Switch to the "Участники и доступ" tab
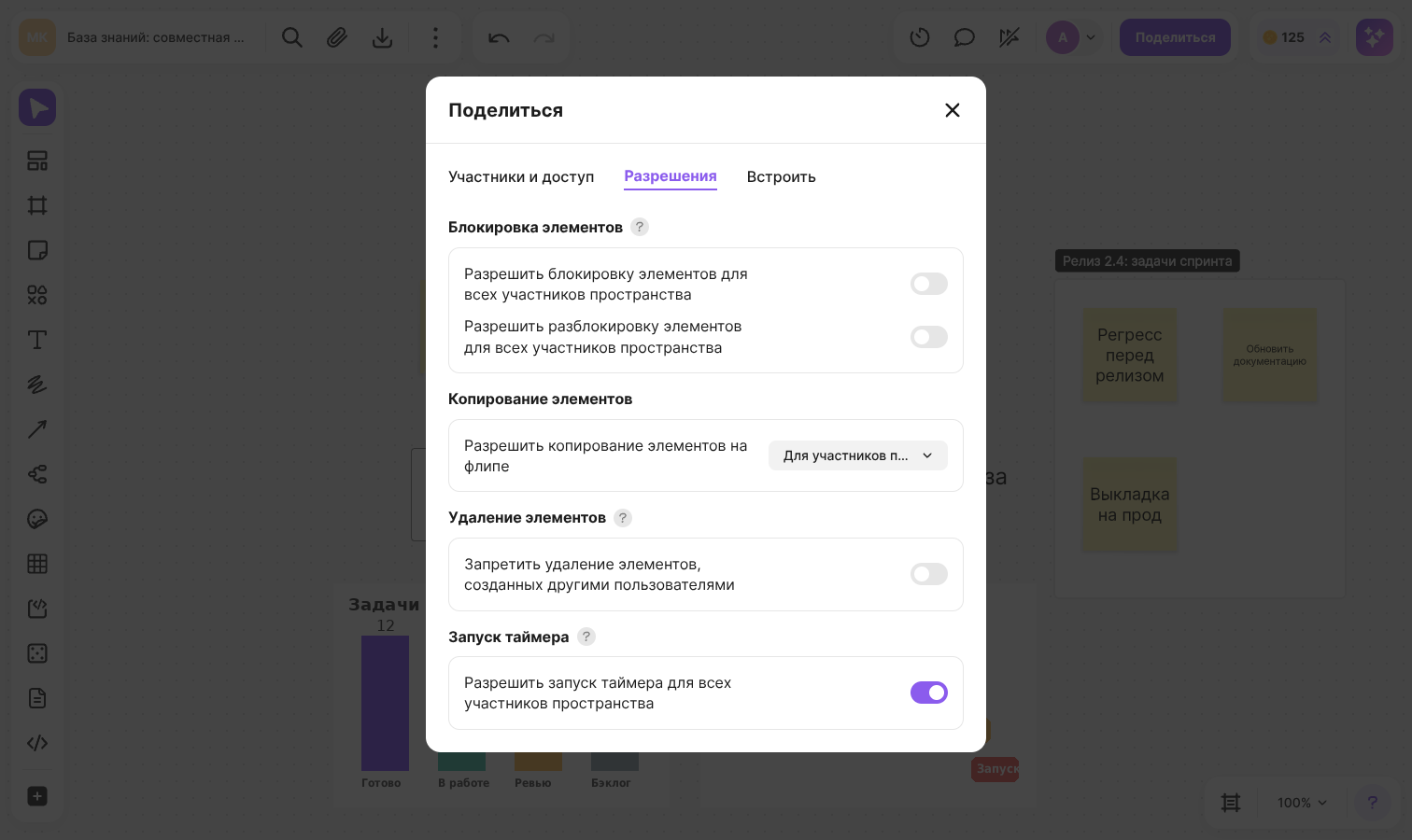 [x=521, y=176]
